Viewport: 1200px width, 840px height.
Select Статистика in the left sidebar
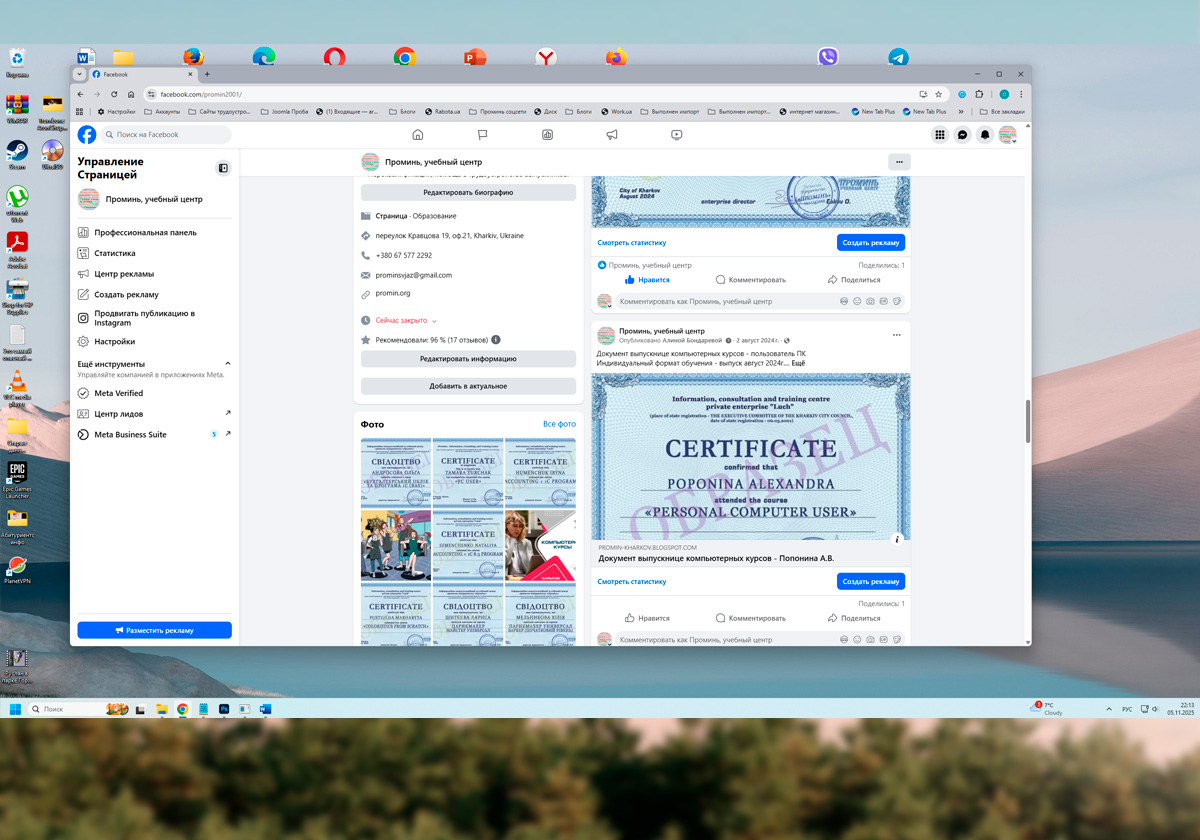point(115,253)
